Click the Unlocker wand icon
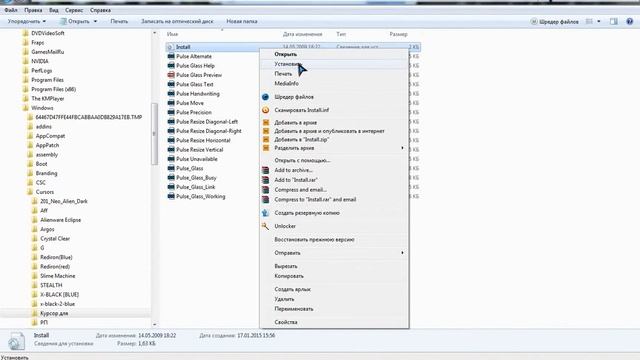Viewport: 640px width, 360px height. pyautogui.click(x=265, y=226)
